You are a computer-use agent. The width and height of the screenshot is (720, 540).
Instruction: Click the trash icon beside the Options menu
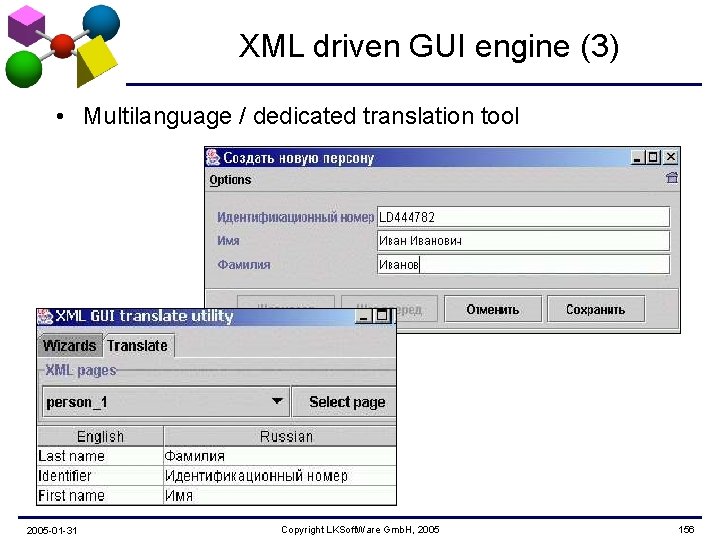tap(671, 178)
